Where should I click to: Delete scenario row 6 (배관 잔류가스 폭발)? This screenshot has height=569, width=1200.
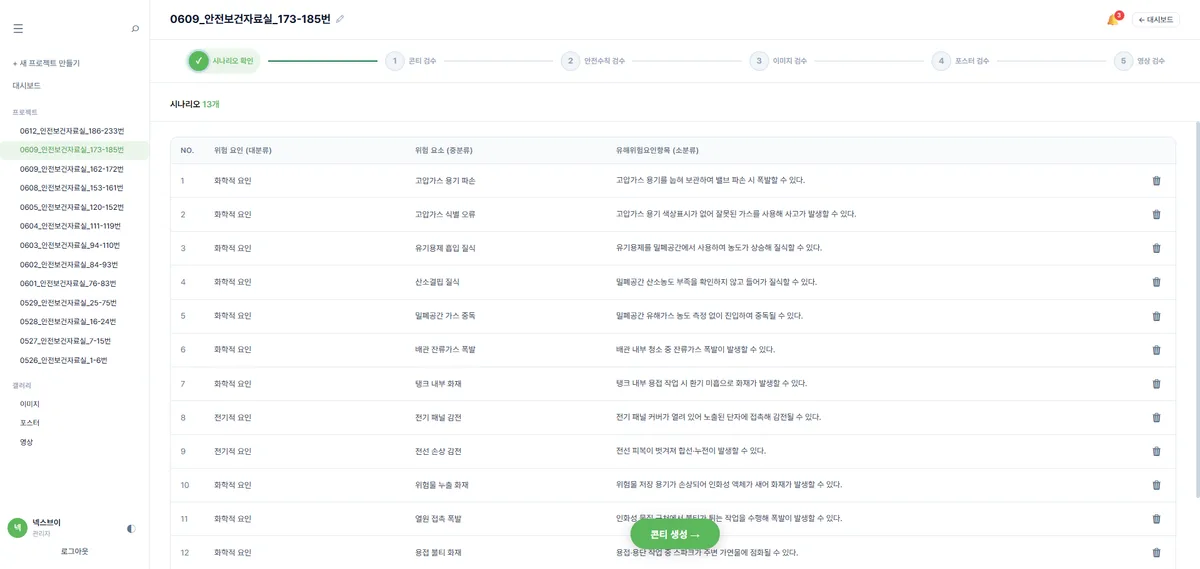1156,350
